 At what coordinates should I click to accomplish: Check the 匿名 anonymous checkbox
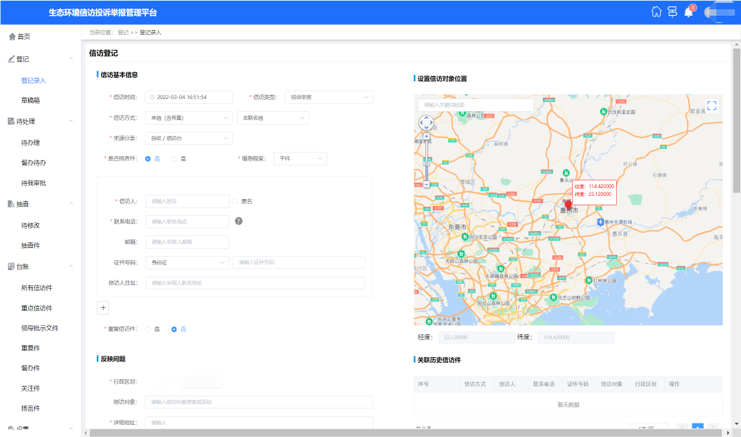[x=236, y=201]
